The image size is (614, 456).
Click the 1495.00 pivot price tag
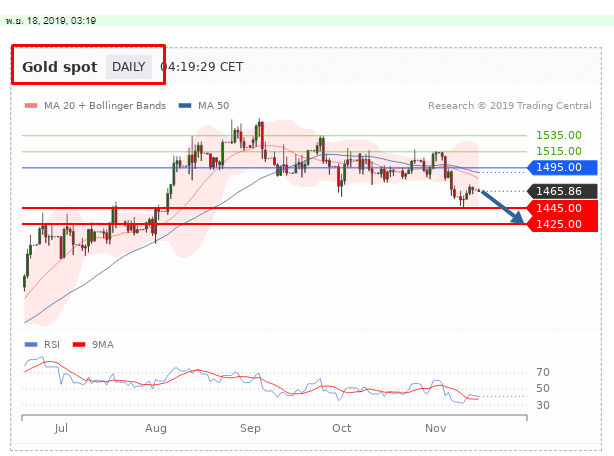(562, 168)
